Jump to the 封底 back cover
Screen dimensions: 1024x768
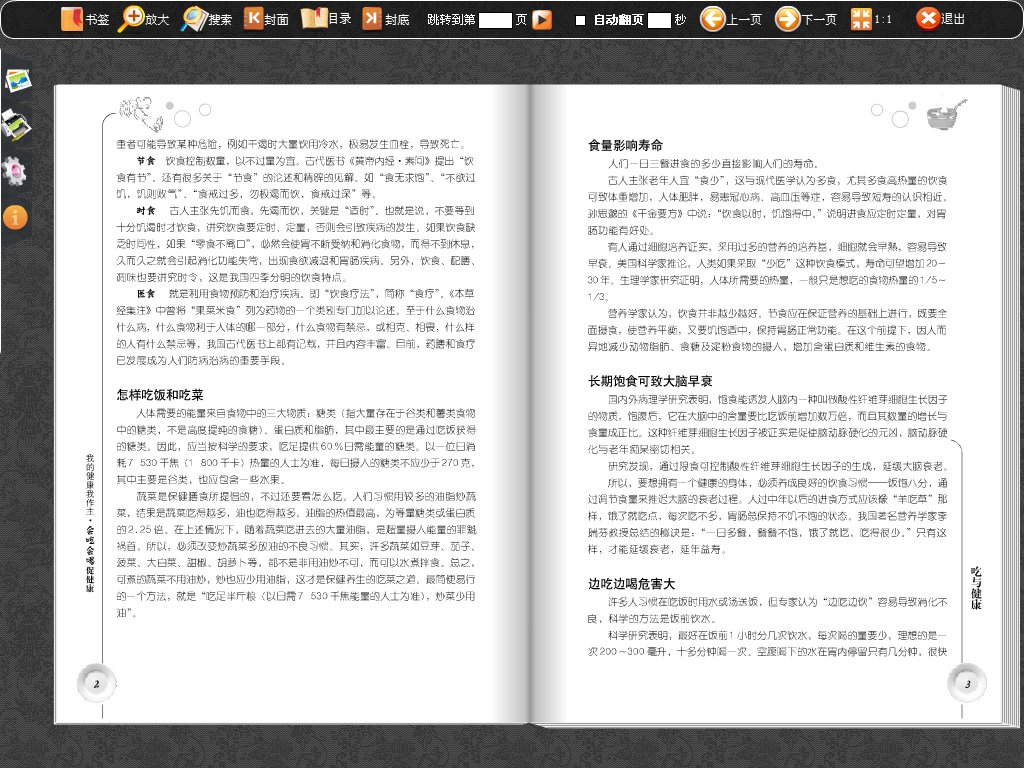386,19
